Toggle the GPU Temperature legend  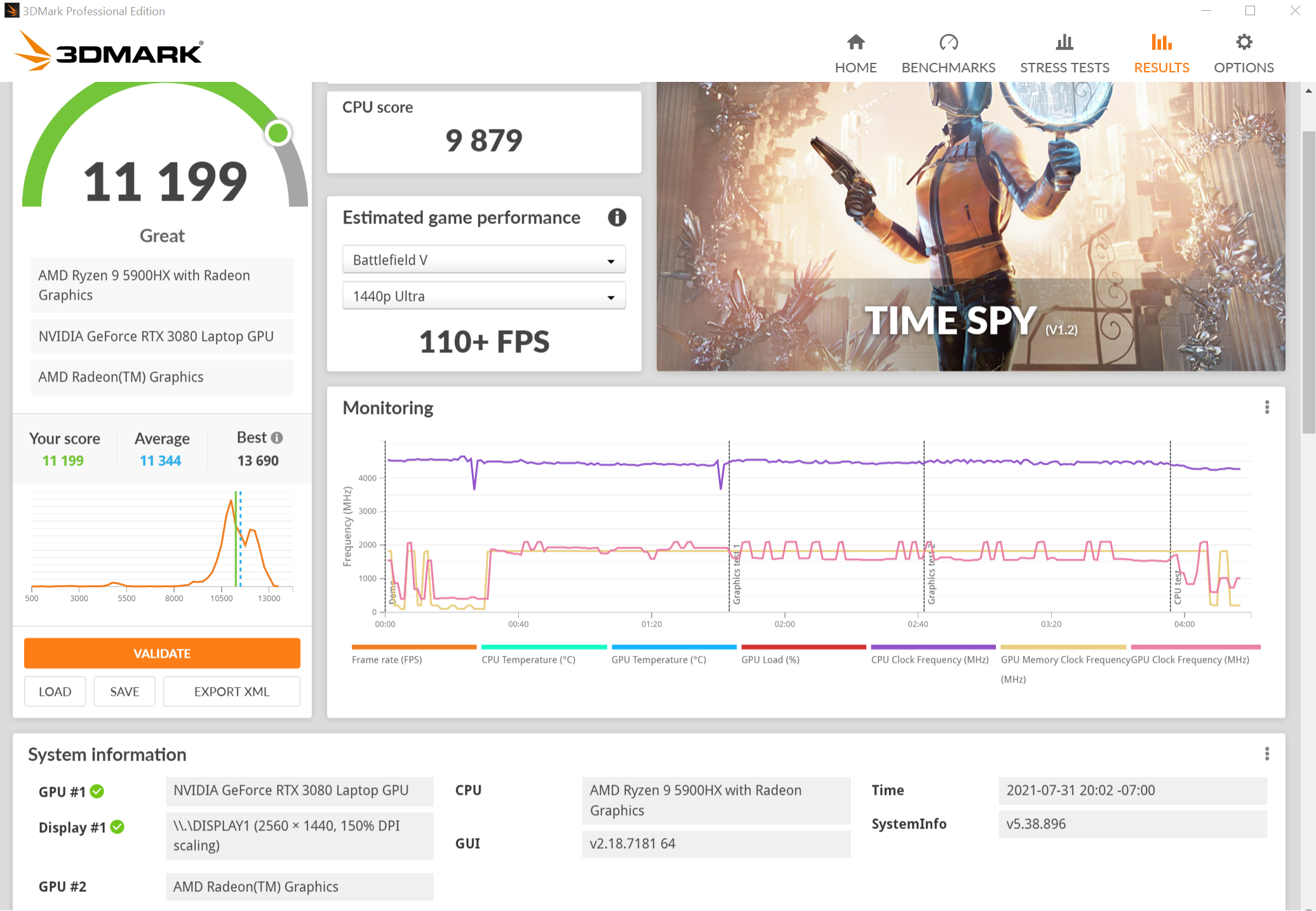[673, 655]
